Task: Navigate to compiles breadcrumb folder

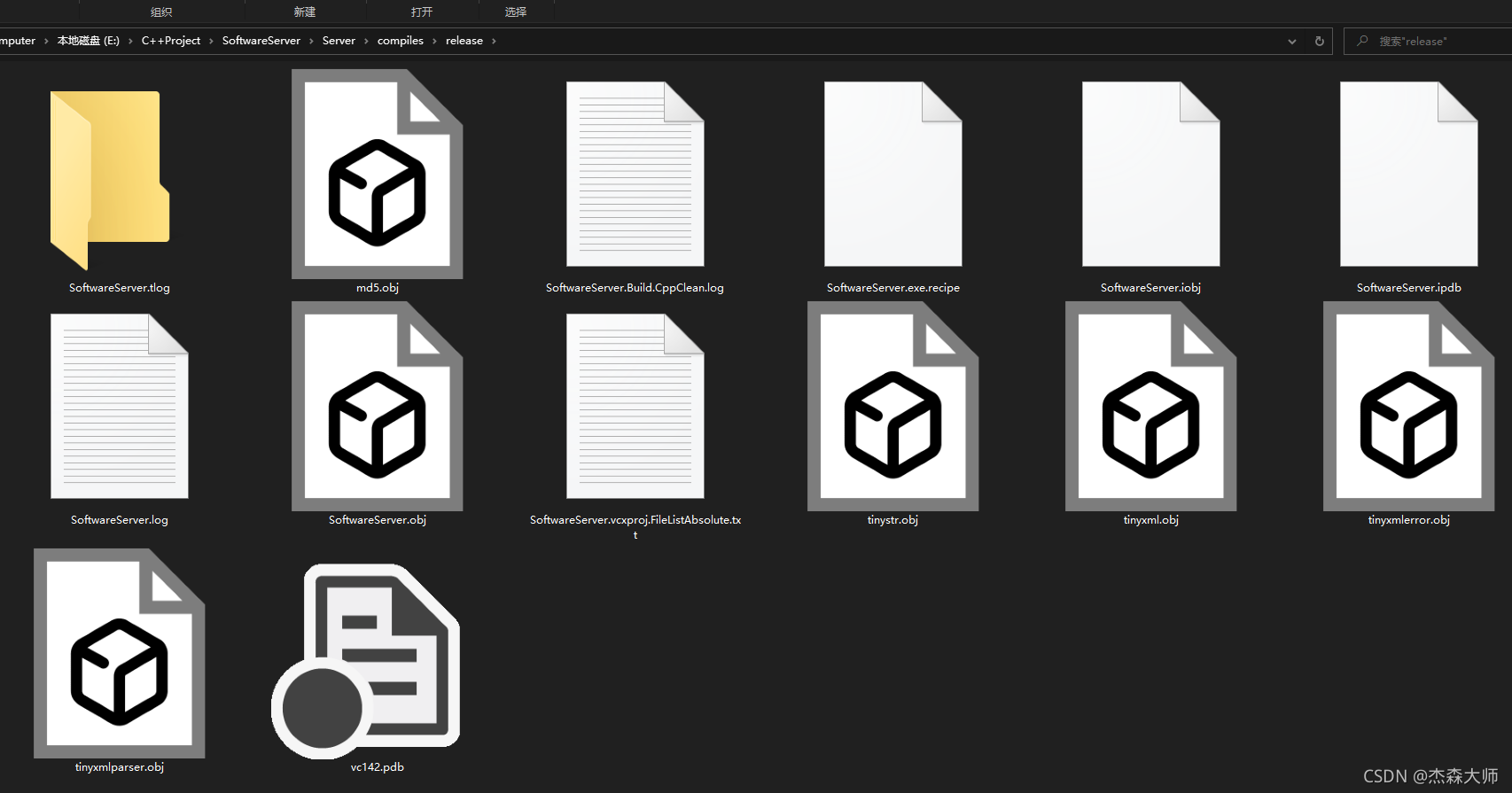Action: click(401, 41)
